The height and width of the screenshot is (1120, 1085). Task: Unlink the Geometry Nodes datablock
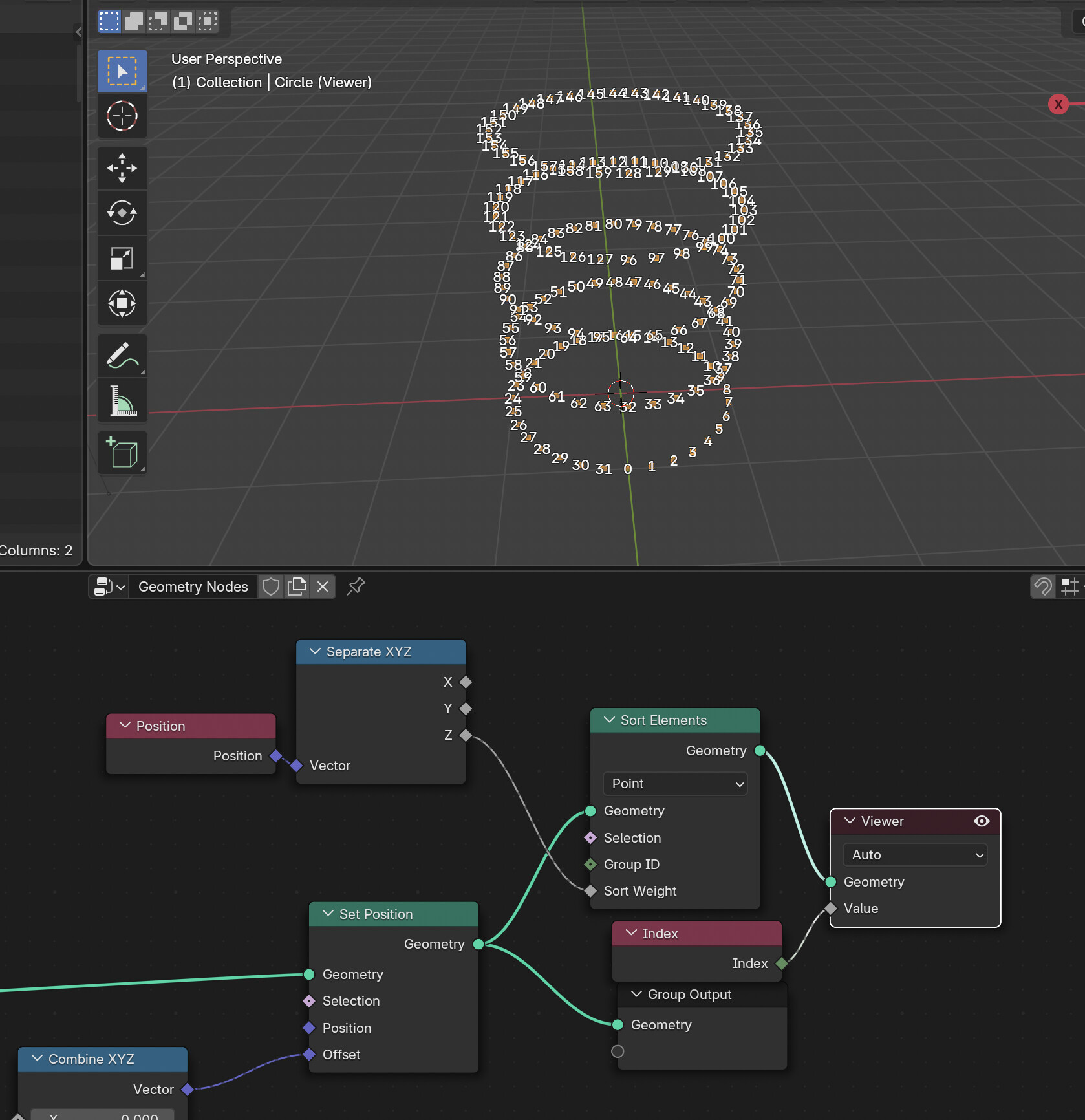point(323,587)
